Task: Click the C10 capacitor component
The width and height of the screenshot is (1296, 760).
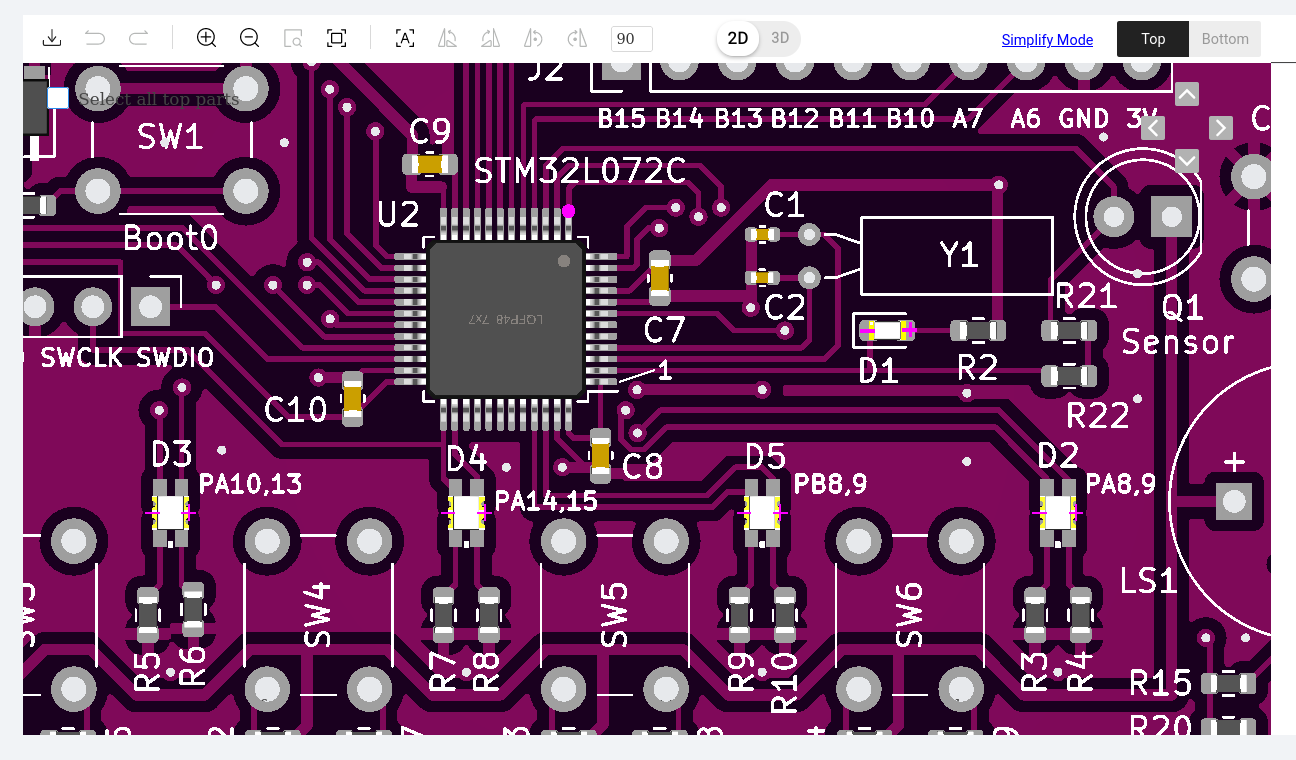Action: click(352, 399)
